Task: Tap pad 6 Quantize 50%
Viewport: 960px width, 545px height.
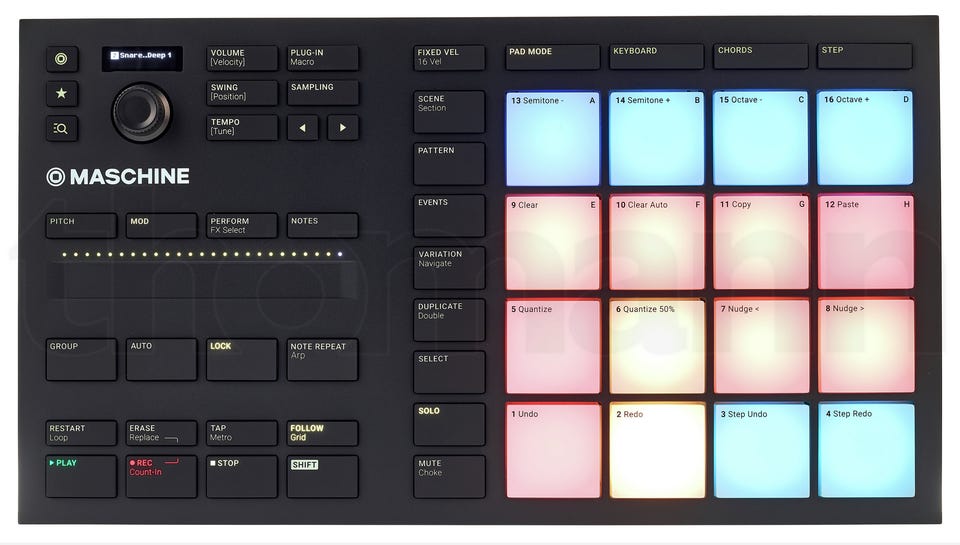Action: [657, 347]
